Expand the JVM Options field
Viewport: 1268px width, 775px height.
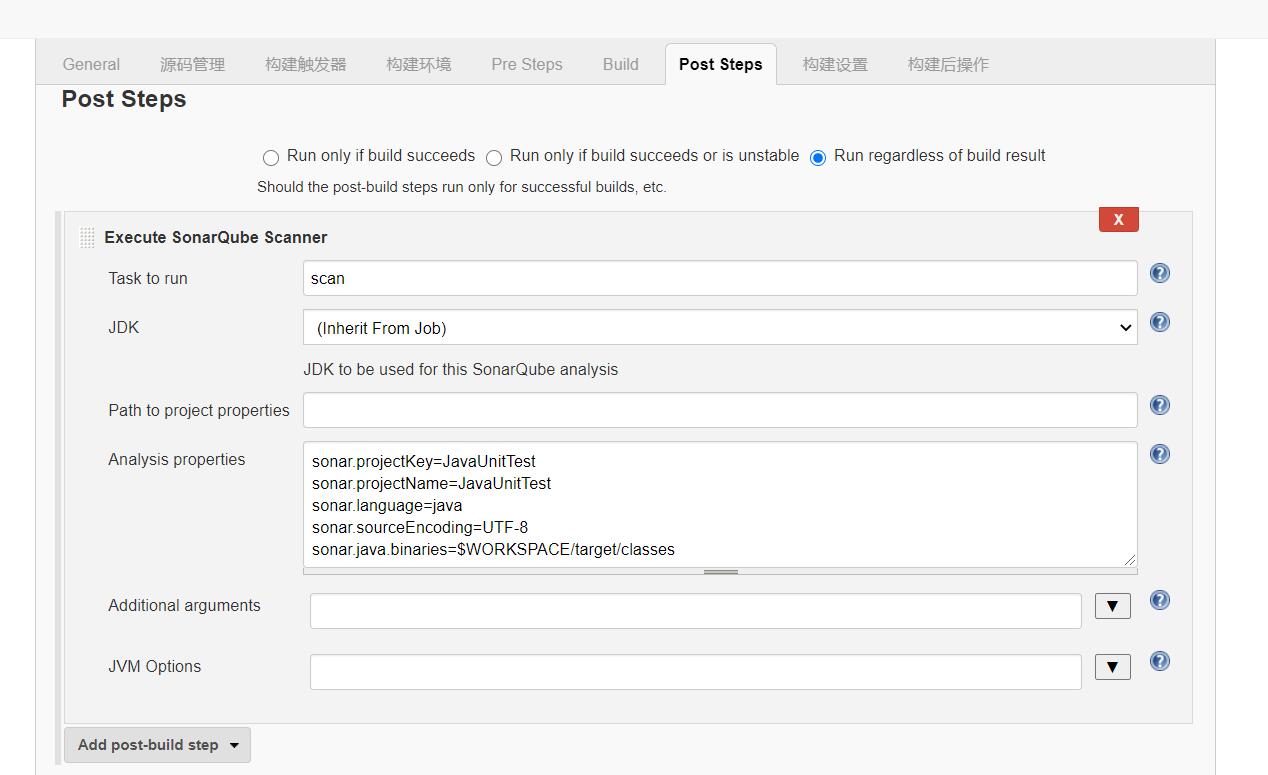pyautogui.click(x=1112, y=667)
